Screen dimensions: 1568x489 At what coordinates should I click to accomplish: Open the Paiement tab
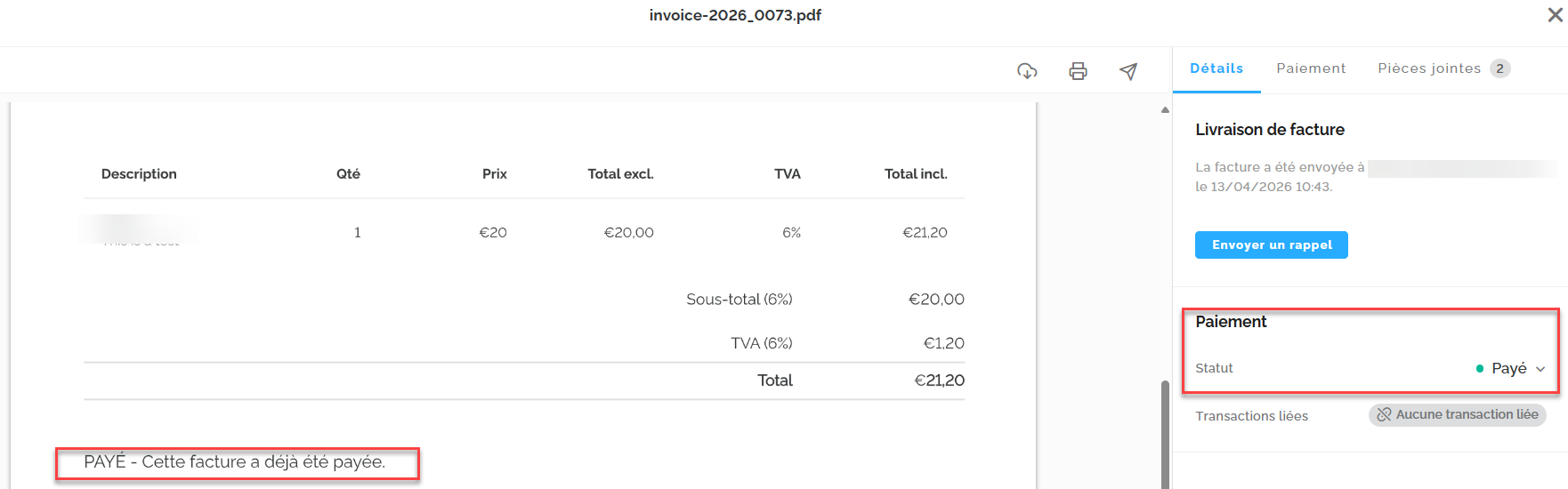point(1310,68)
